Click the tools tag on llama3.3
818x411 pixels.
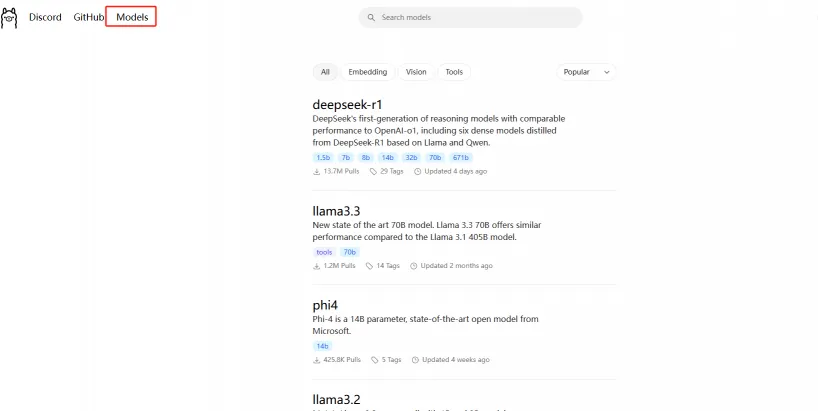pyautogui.click(x=324, y=252)
